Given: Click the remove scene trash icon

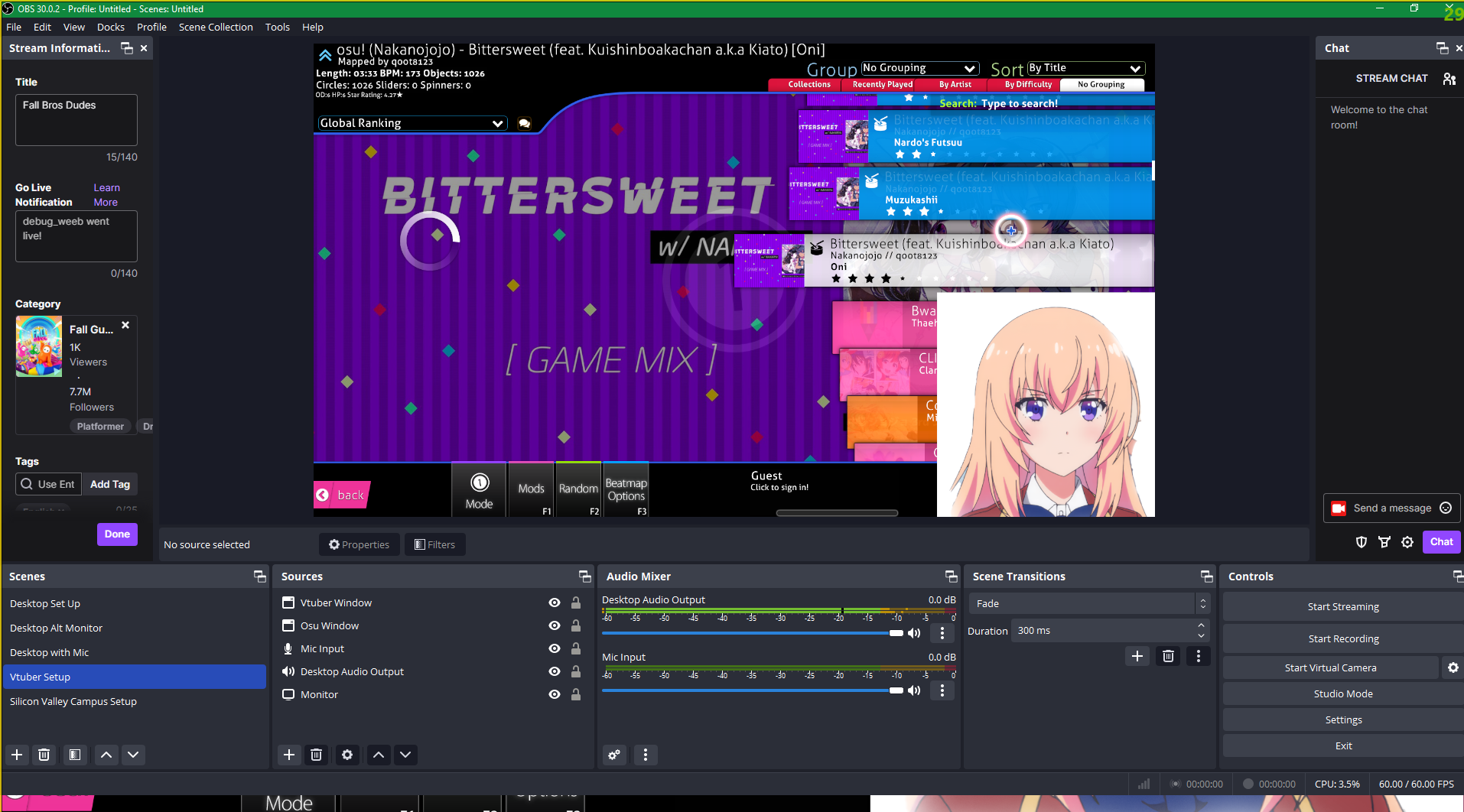Looking at the screenshot, I should [x=44, y=755].
